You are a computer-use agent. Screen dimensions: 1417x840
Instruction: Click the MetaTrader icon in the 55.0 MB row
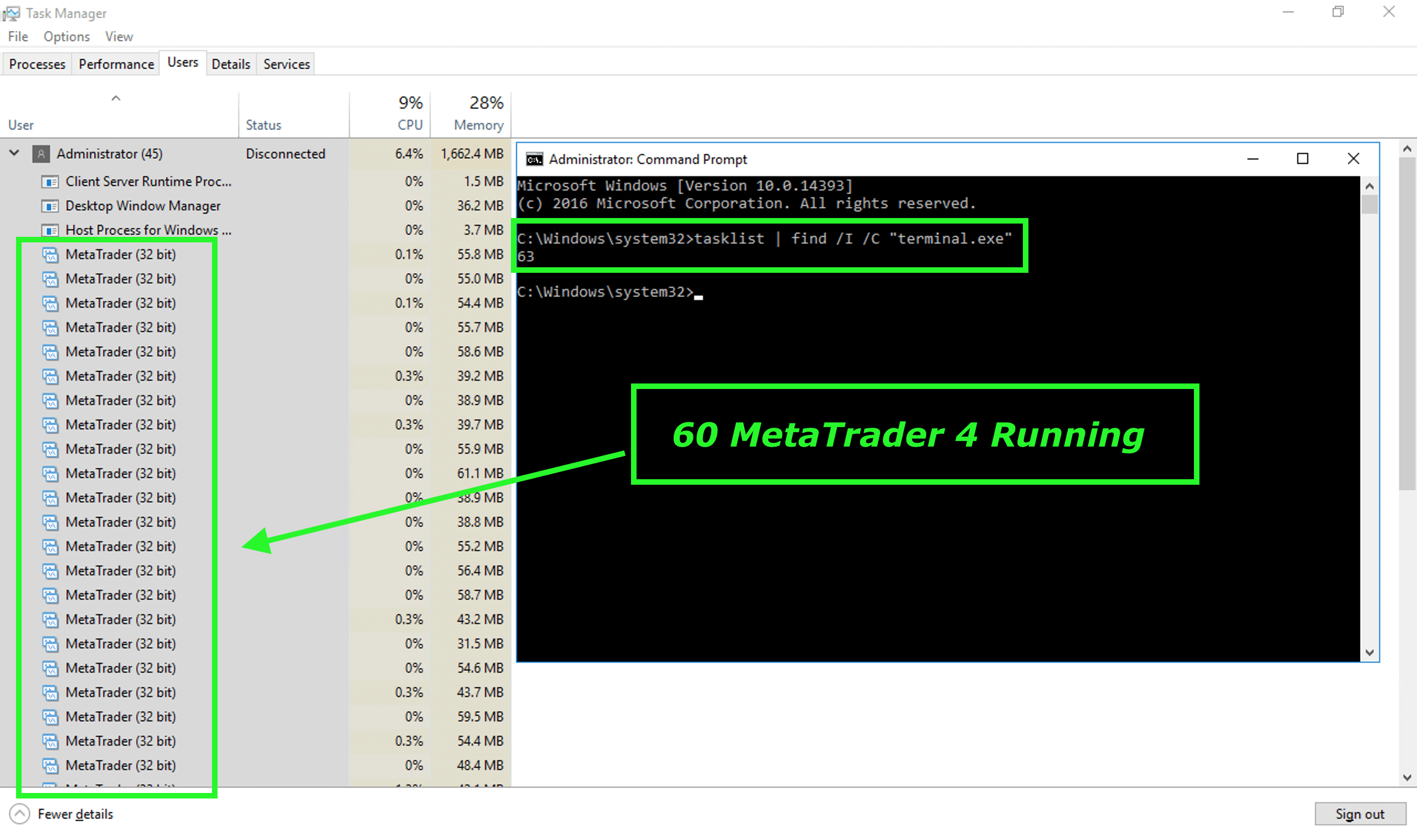pyautogui.click(x=50, y=279)
